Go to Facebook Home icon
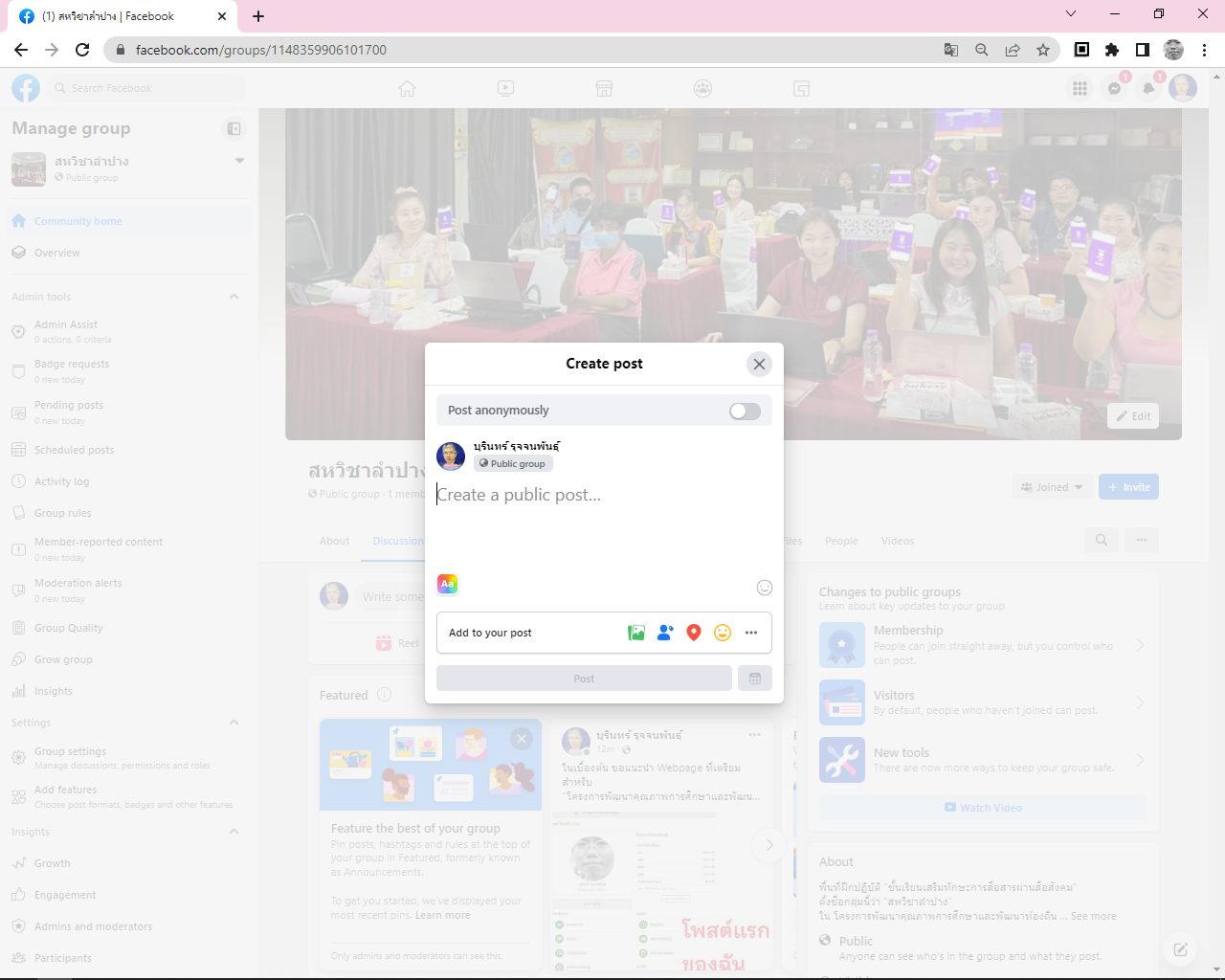 click(408, 89)
